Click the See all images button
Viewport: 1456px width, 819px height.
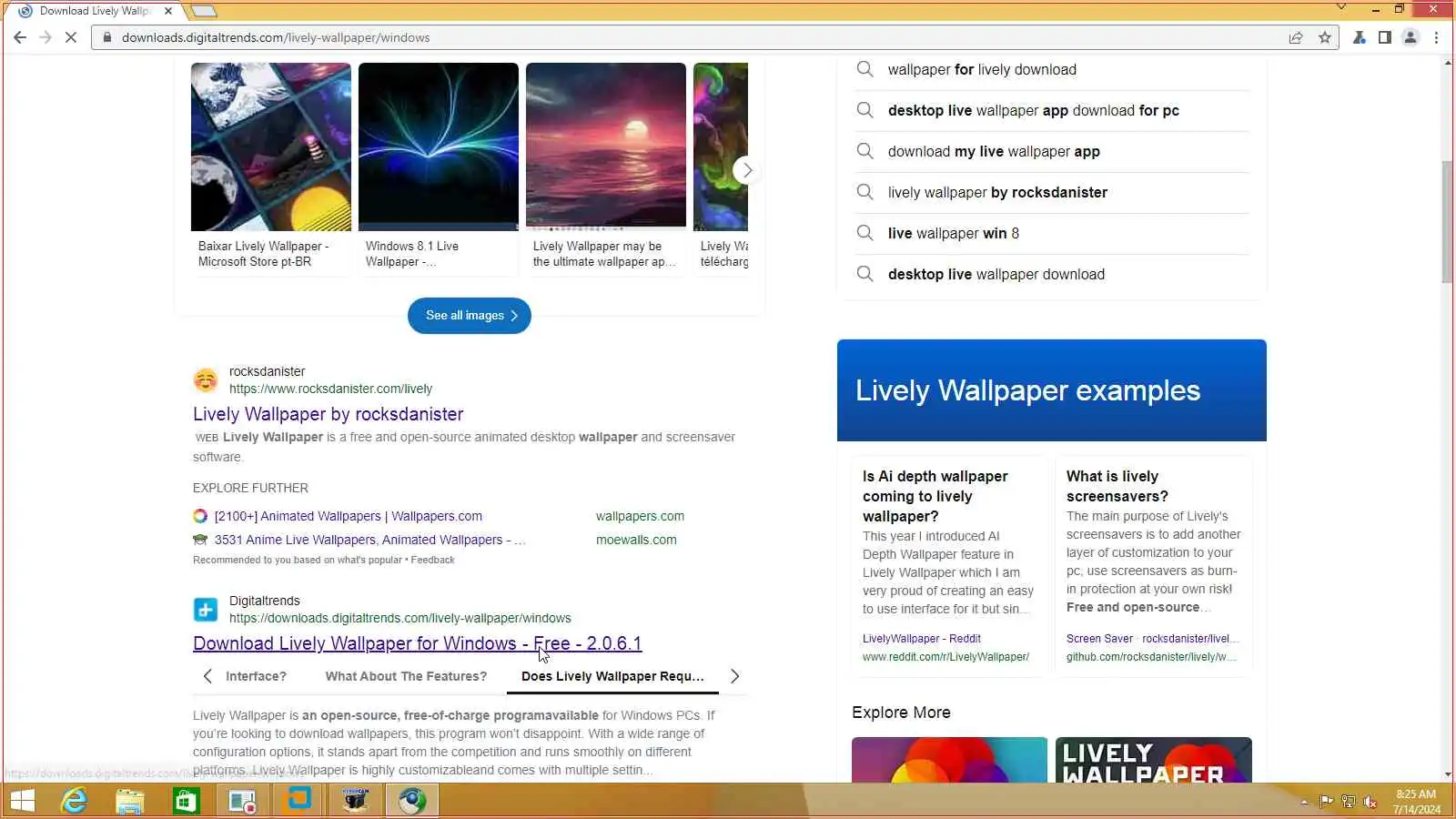470,316
